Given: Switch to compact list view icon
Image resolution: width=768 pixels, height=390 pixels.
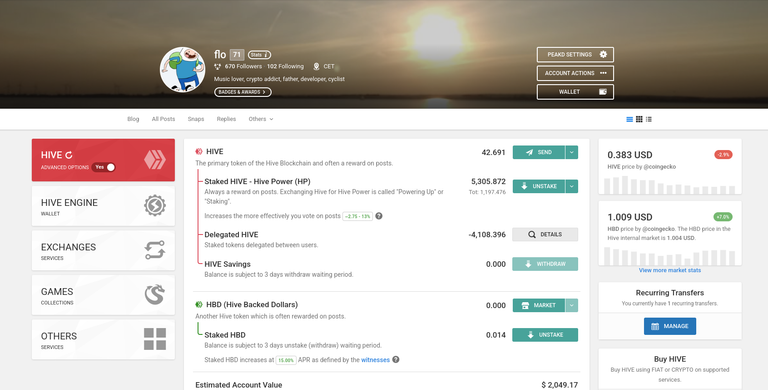Looking at the screenshot, I should [649, 119].
